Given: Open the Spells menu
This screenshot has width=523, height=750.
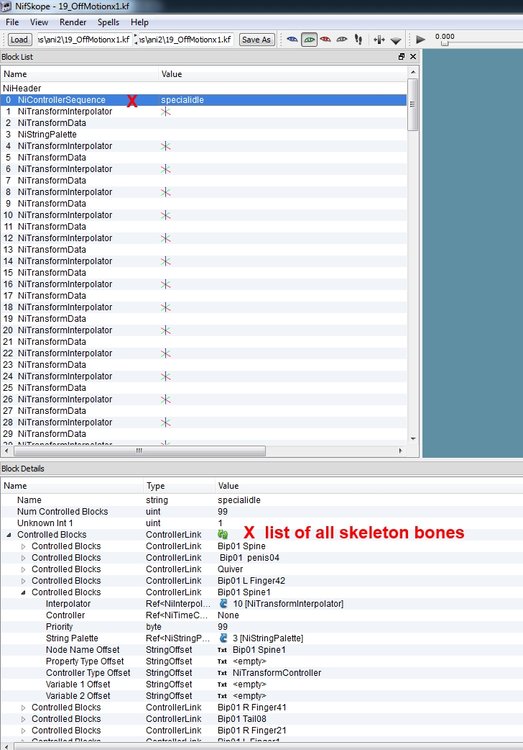Looking at the screenshot, I should coord(108,22).
